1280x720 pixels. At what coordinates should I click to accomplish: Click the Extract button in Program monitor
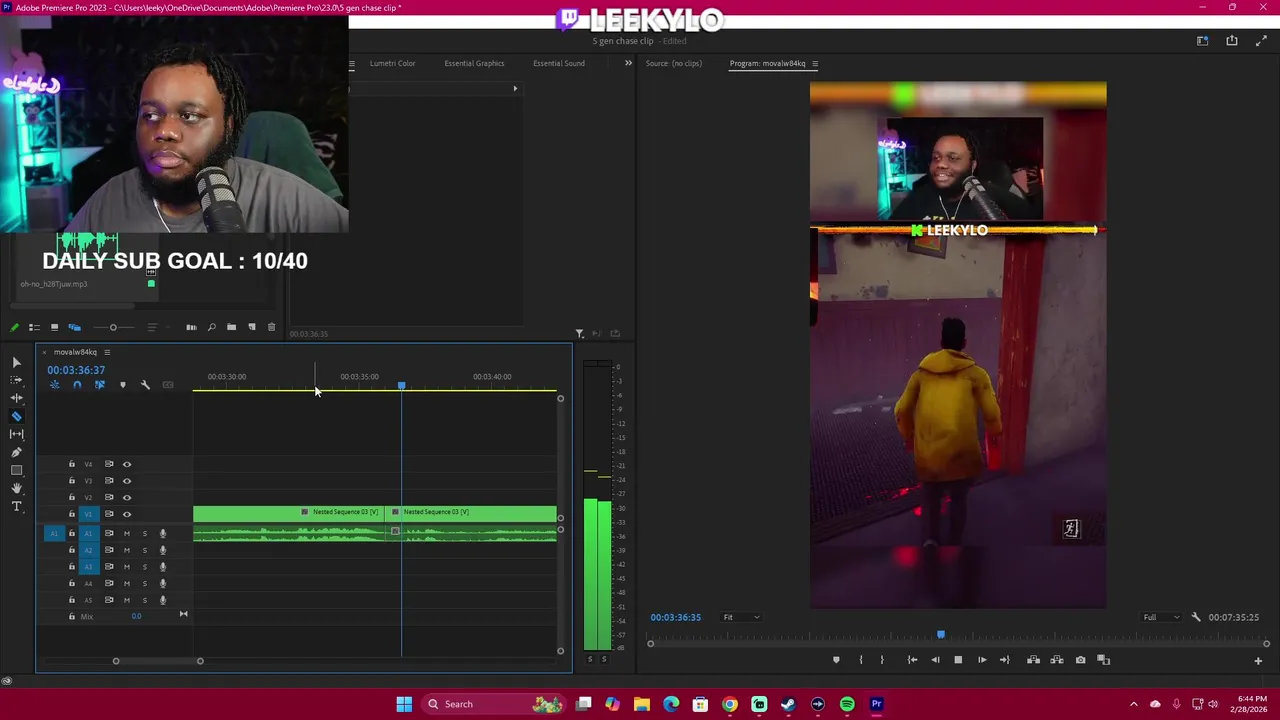pos(1056,660)
